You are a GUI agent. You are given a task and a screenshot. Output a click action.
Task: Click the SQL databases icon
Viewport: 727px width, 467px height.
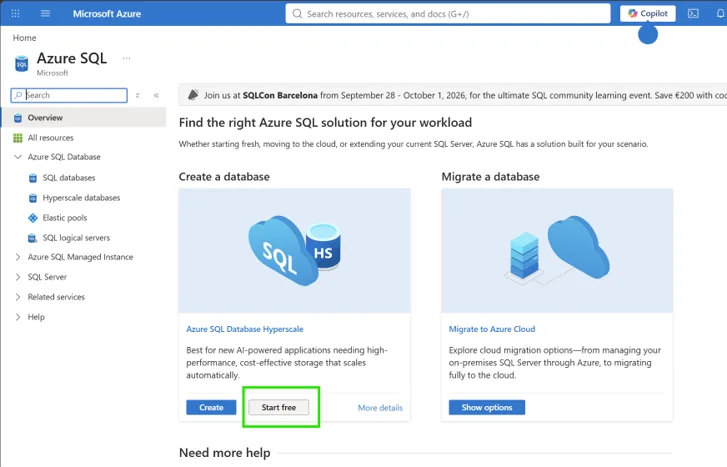coord(32,178)
